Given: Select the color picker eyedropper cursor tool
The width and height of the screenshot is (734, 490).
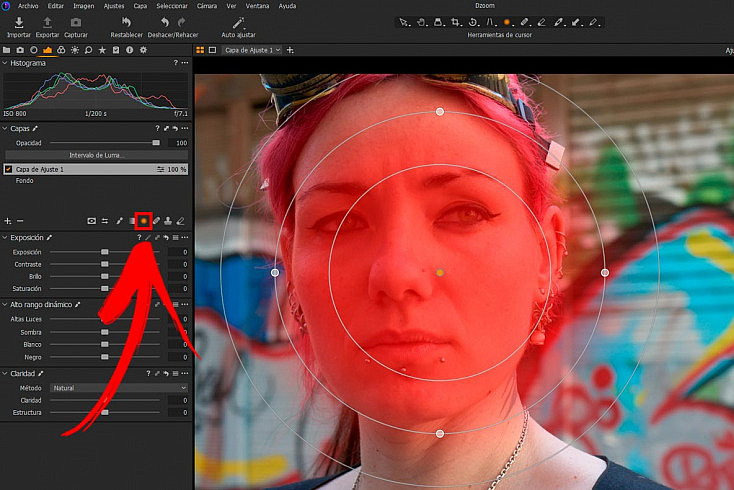Looking at the screenshot, I should tap(558, 22).
